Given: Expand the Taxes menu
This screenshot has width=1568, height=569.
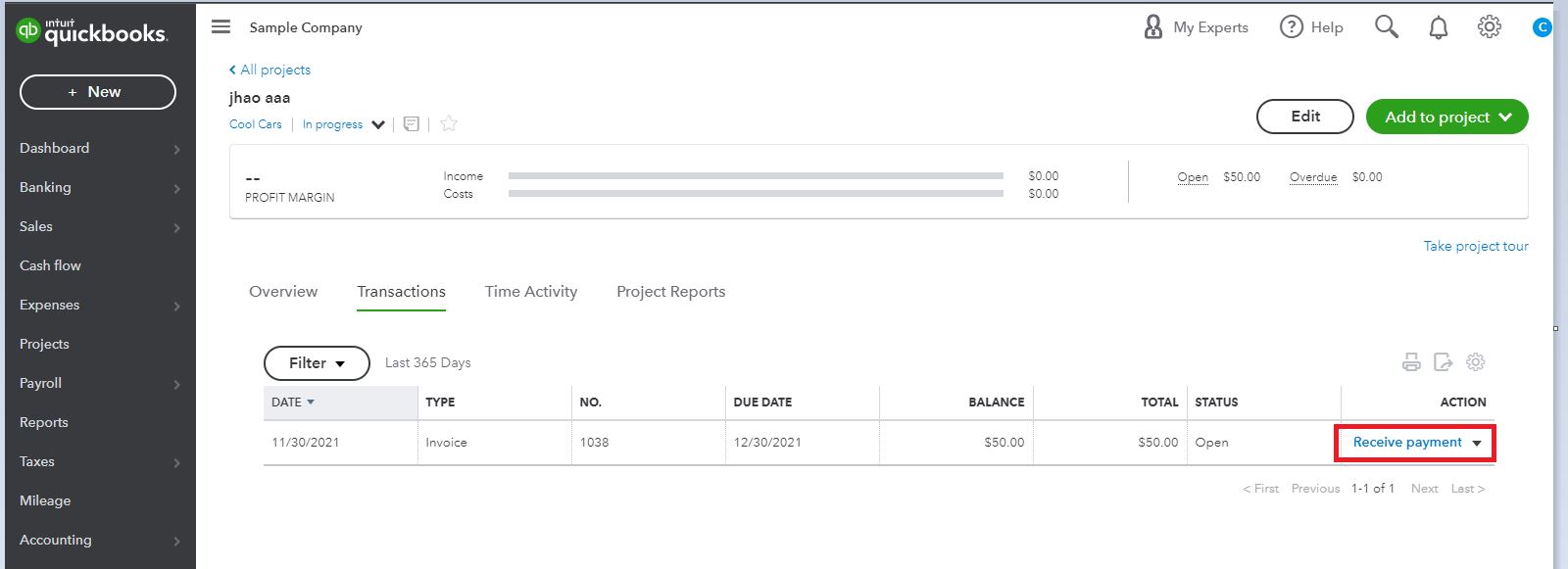Looking at the screenshot, I should pyautogui.click(x=98, y=461).
